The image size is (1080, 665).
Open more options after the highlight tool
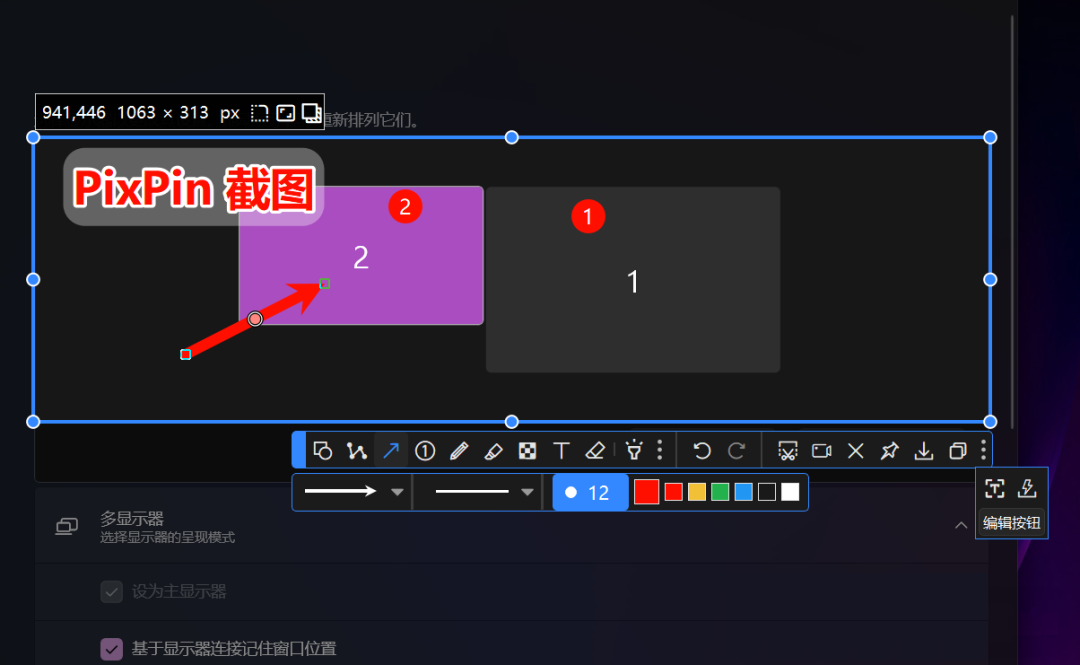pos(659,451)
